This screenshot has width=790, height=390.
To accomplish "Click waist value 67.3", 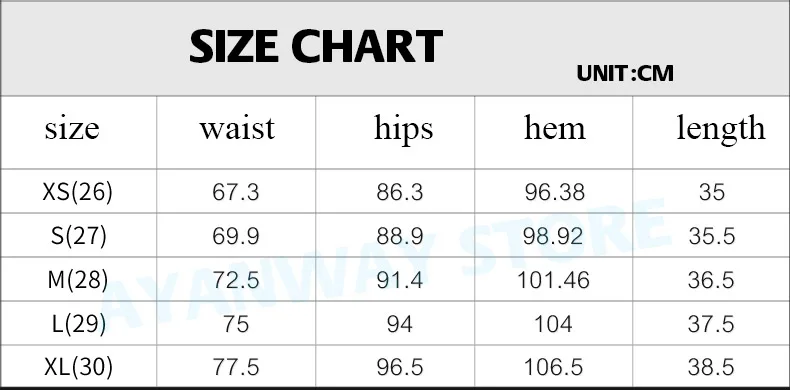I will click(x=235, y=192).
